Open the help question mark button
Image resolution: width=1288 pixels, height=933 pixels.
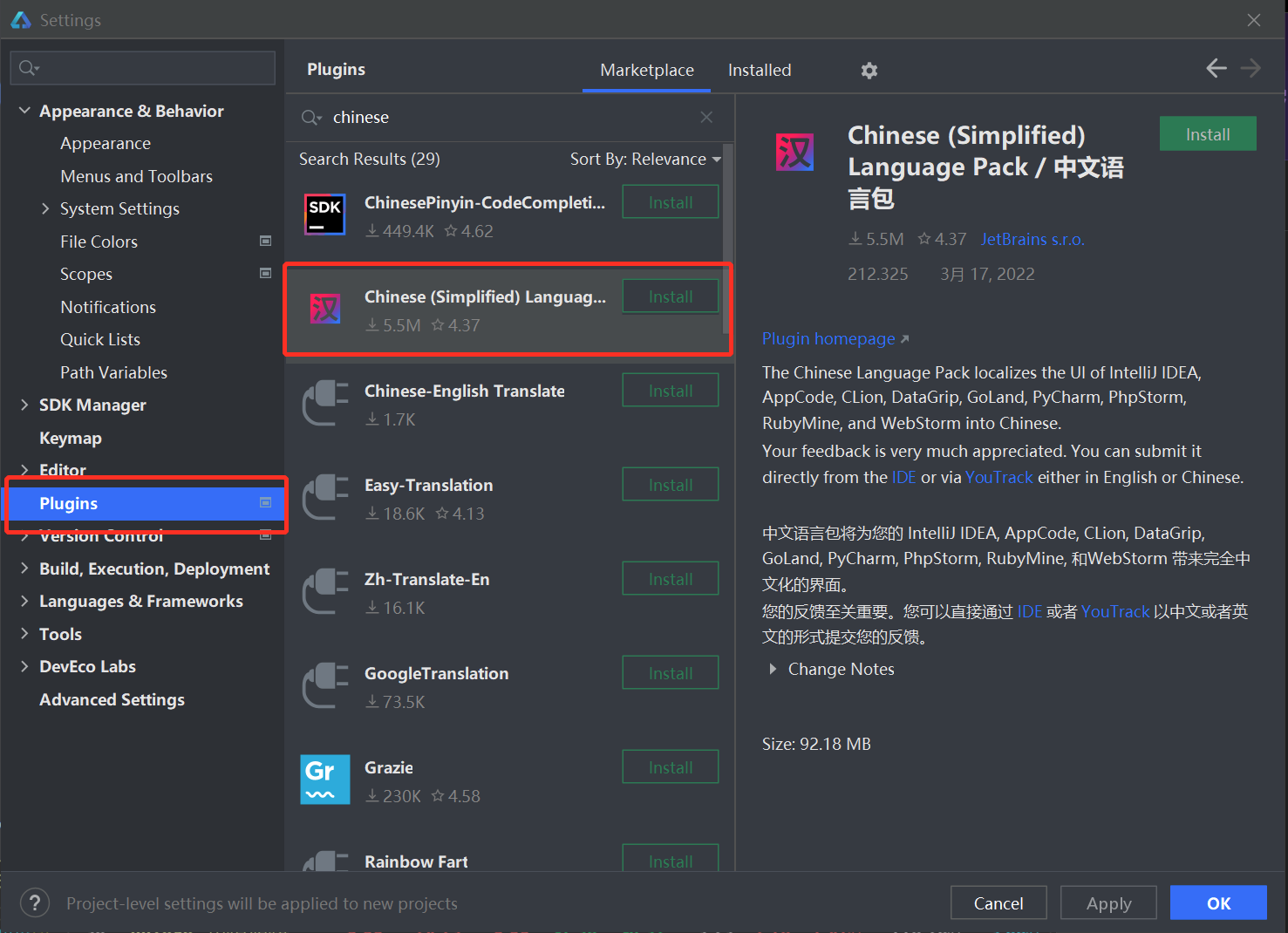click(35, 902)
